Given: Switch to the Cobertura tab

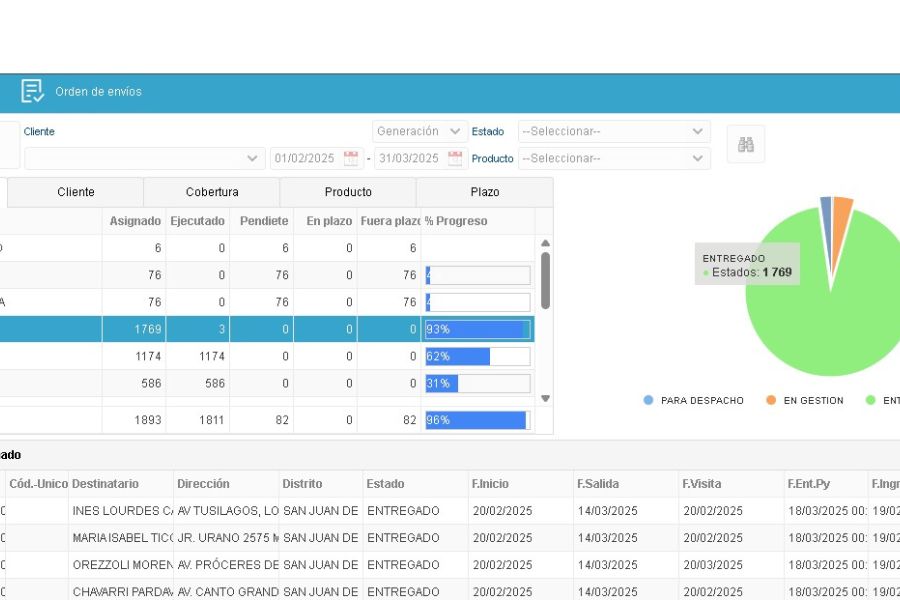Looking at the screenshot, I should (x=212, y=192).
